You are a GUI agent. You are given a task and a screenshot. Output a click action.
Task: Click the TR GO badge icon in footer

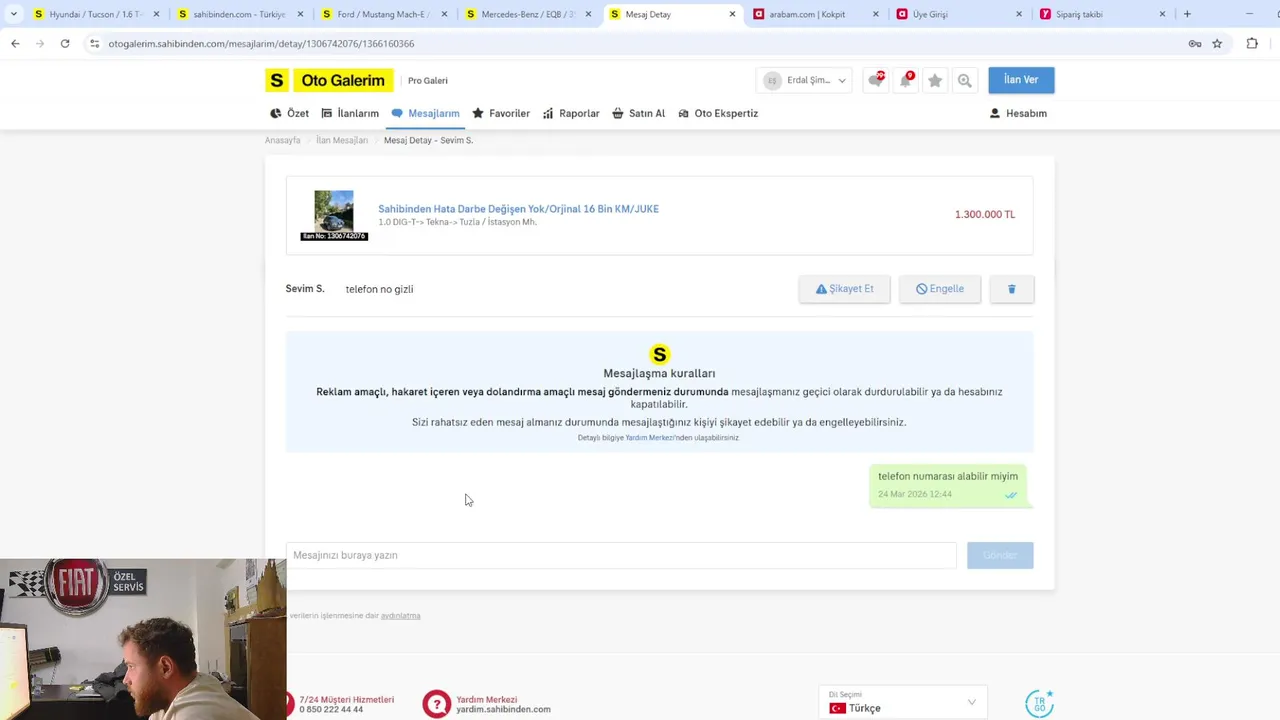click(x=1039, y=703)
